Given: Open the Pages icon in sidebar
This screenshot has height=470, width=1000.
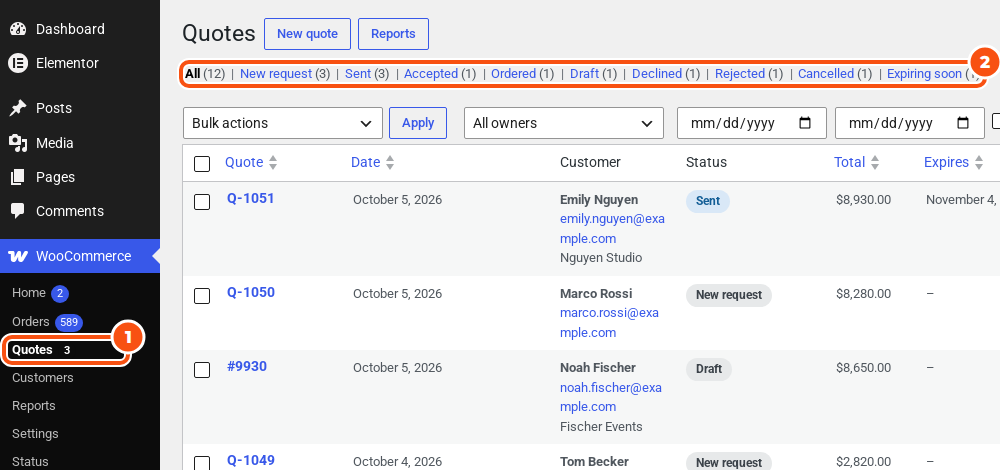Looking at the screenshot, I should tap(18, 177).
